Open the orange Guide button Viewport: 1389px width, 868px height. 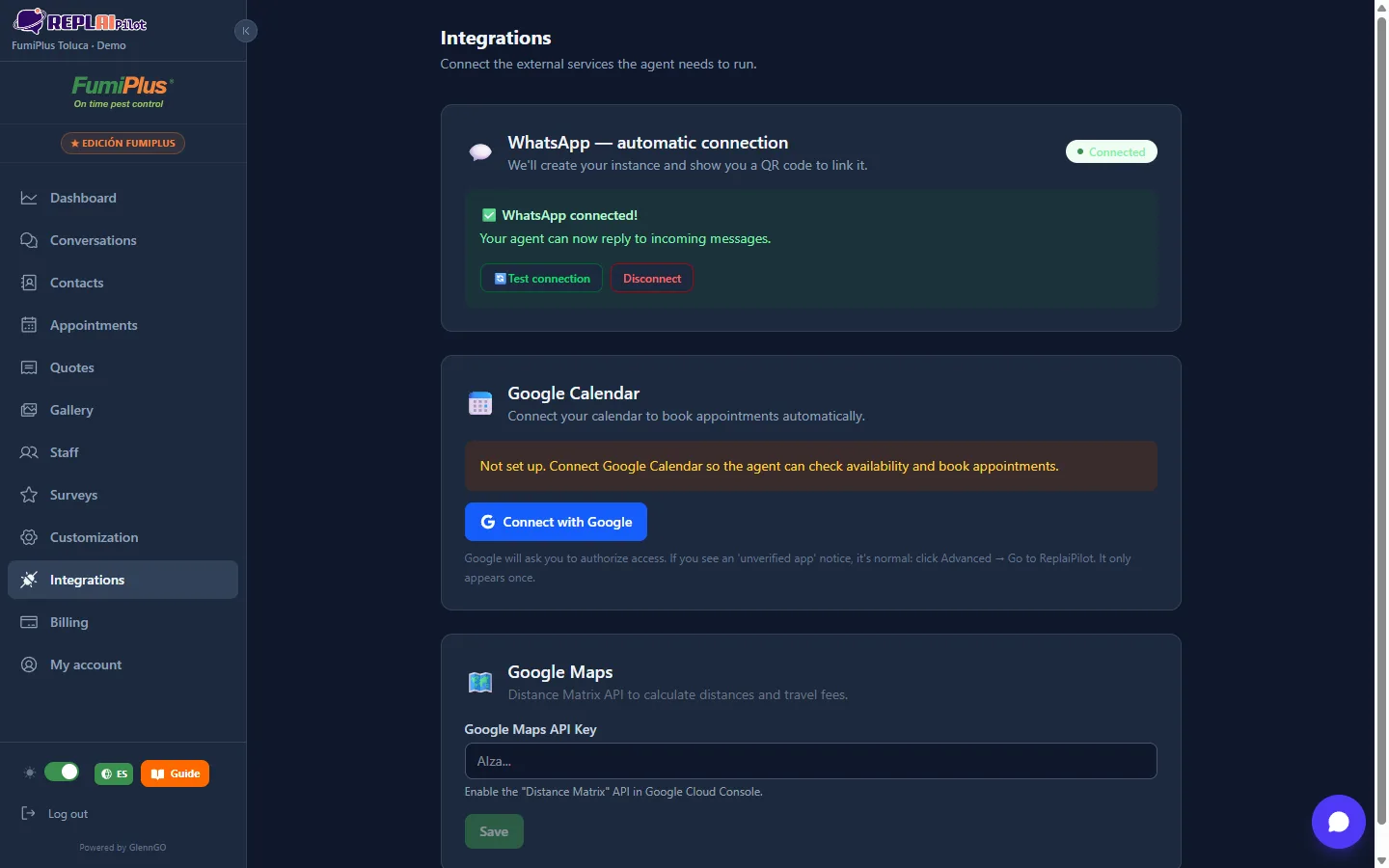175,773
